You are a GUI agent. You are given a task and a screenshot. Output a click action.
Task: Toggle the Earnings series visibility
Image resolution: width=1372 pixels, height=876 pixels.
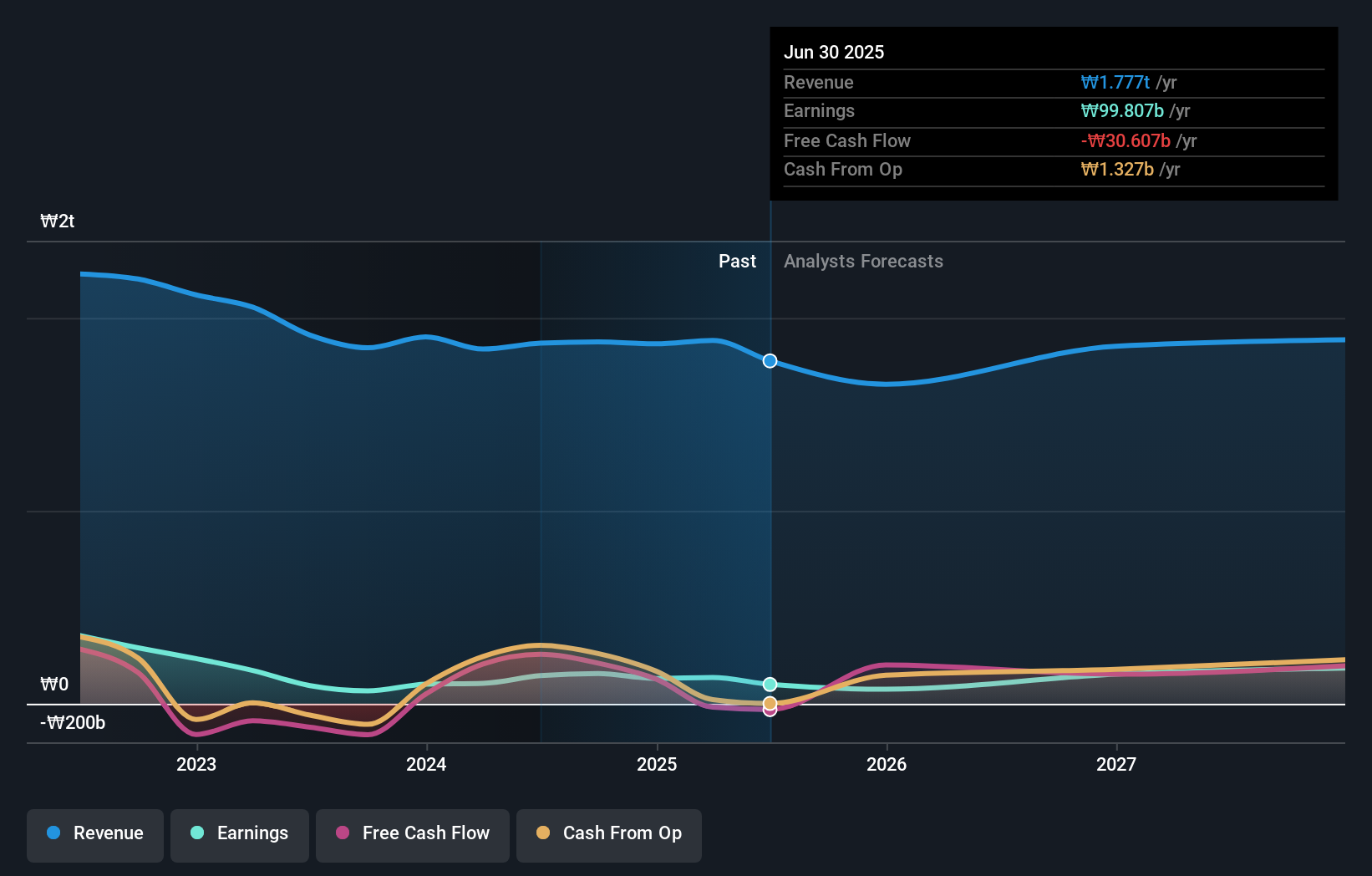point(239,834)
